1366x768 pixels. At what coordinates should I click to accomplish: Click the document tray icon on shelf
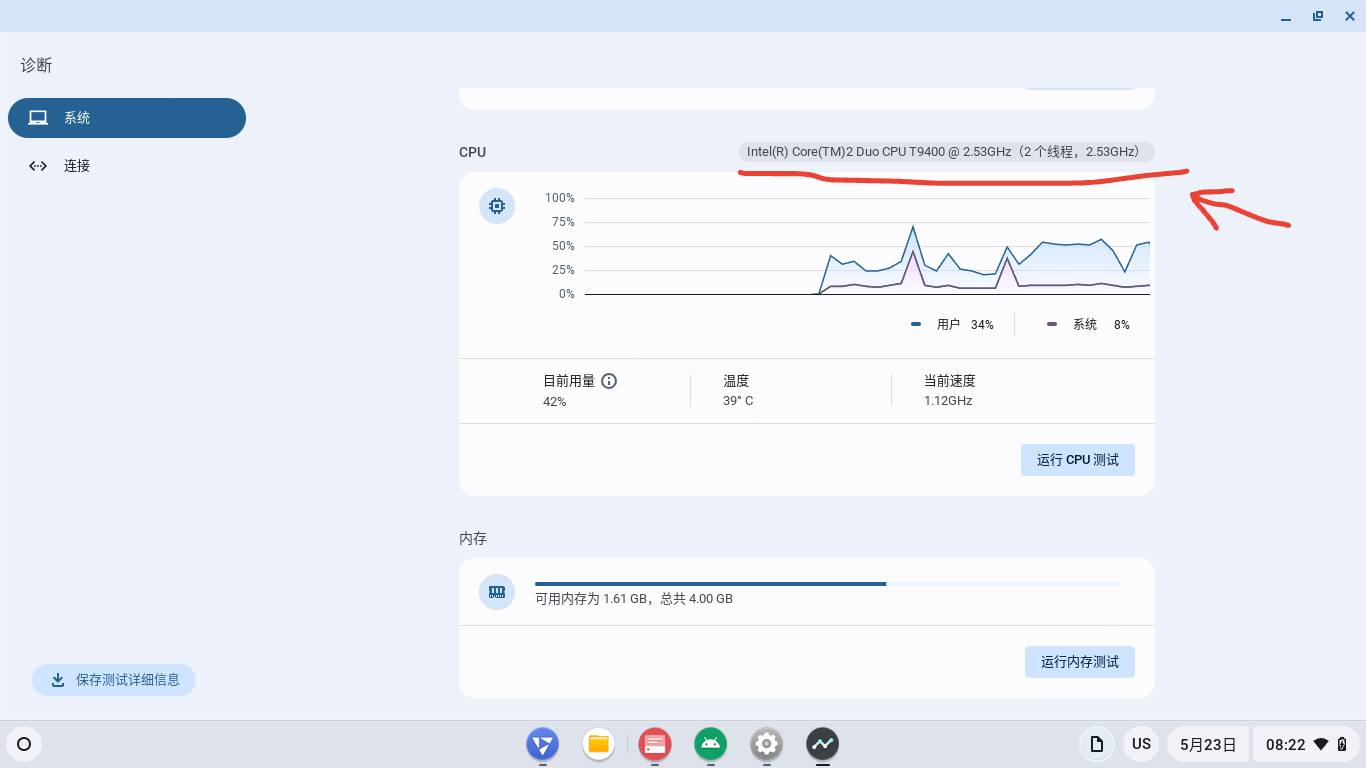click(x=1097, y=744)
